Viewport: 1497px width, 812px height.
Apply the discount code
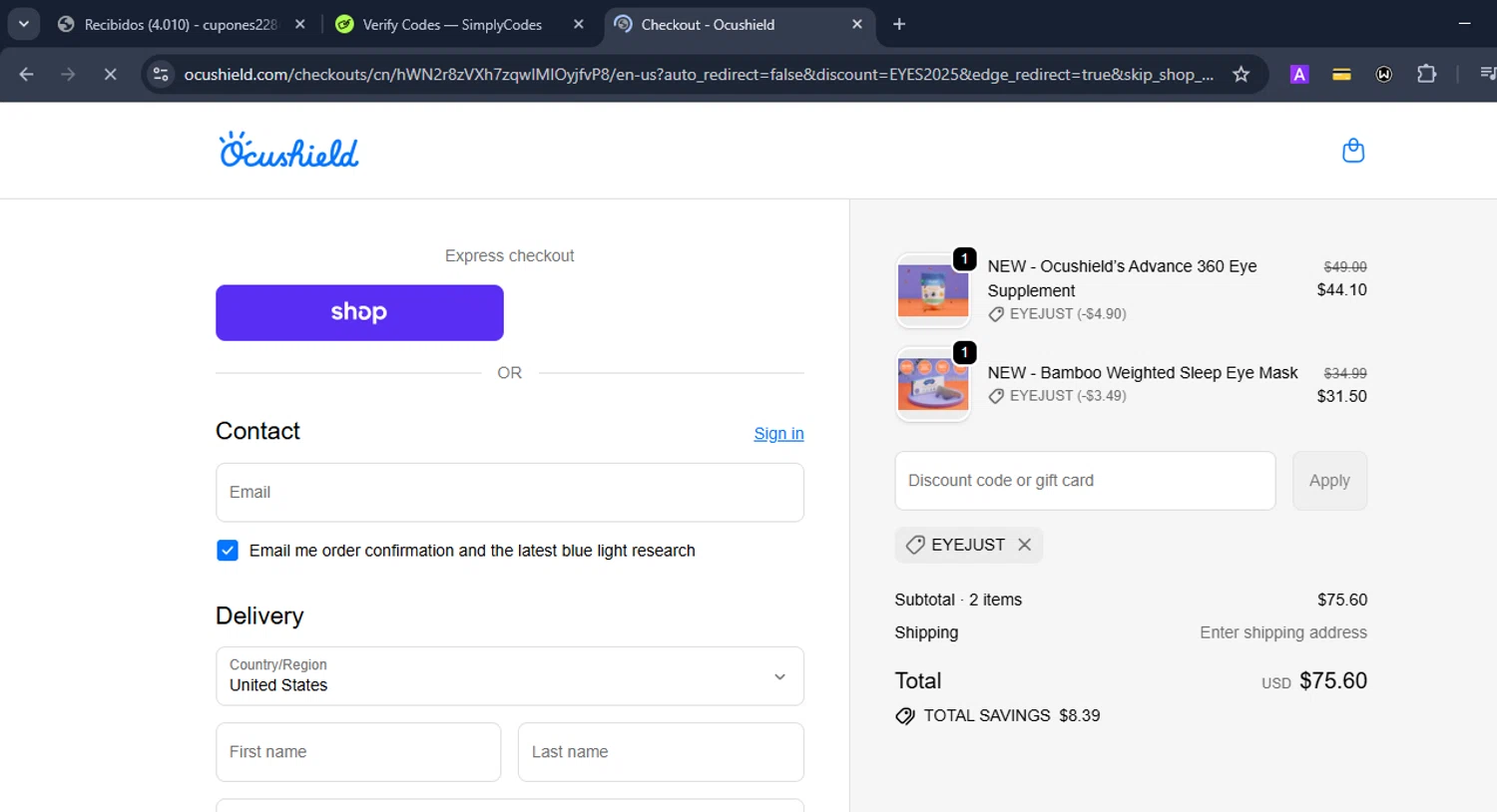click(x=1329, y=481)
